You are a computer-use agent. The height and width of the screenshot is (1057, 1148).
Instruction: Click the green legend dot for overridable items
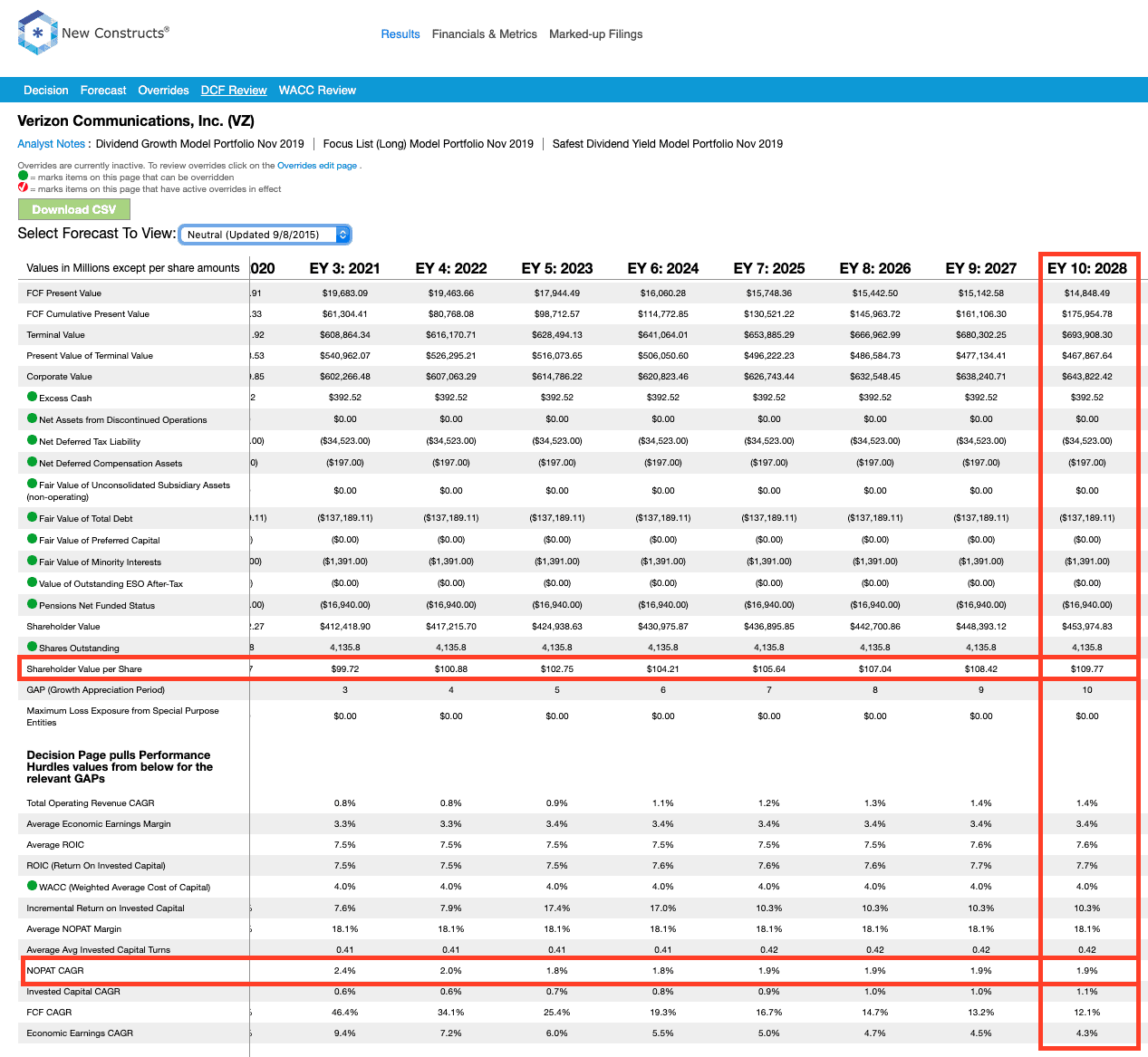23,177
